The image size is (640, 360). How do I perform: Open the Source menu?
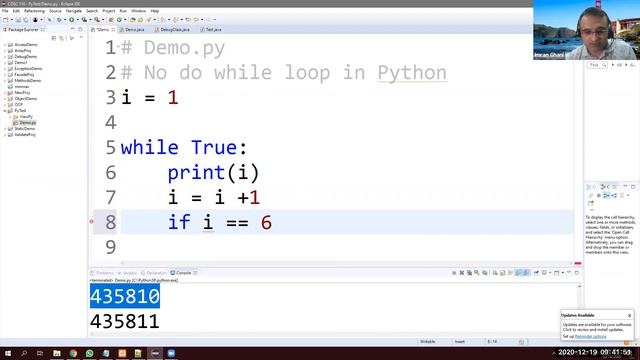[55, 11]
